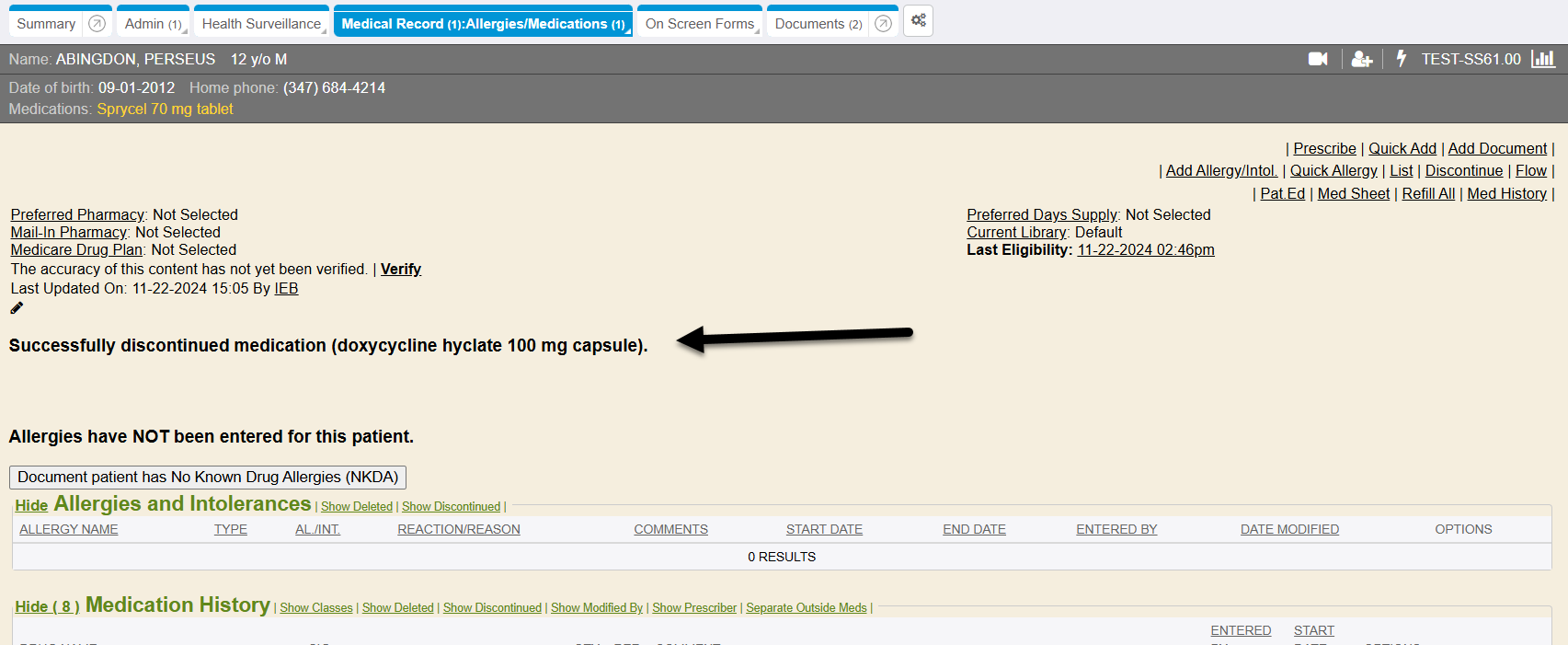Image resolution: width=1568 pixels, height=645 pixels.
Task: Toggle Show Discontinued in Medication History
Action: (492, 608)
